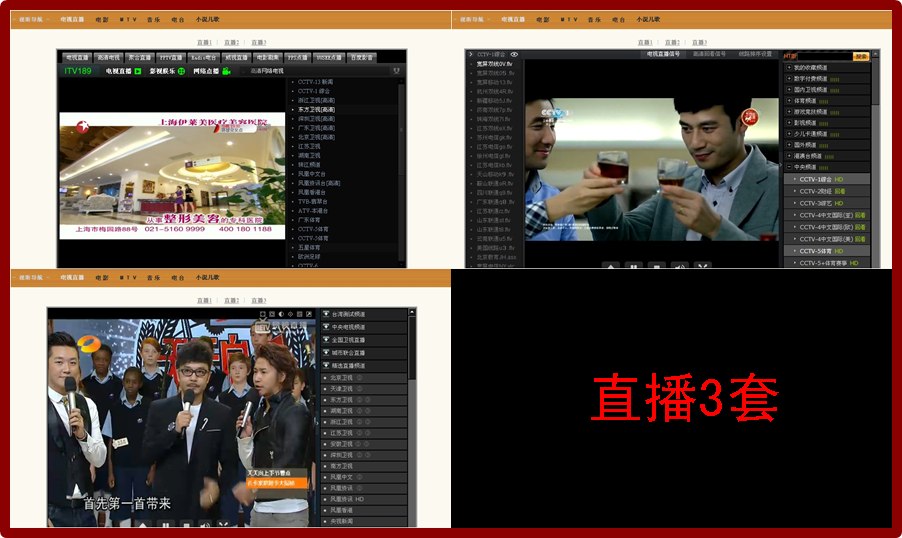
Task: Click the green play icon beside 电视直播
Action: [x=139, y=71]
